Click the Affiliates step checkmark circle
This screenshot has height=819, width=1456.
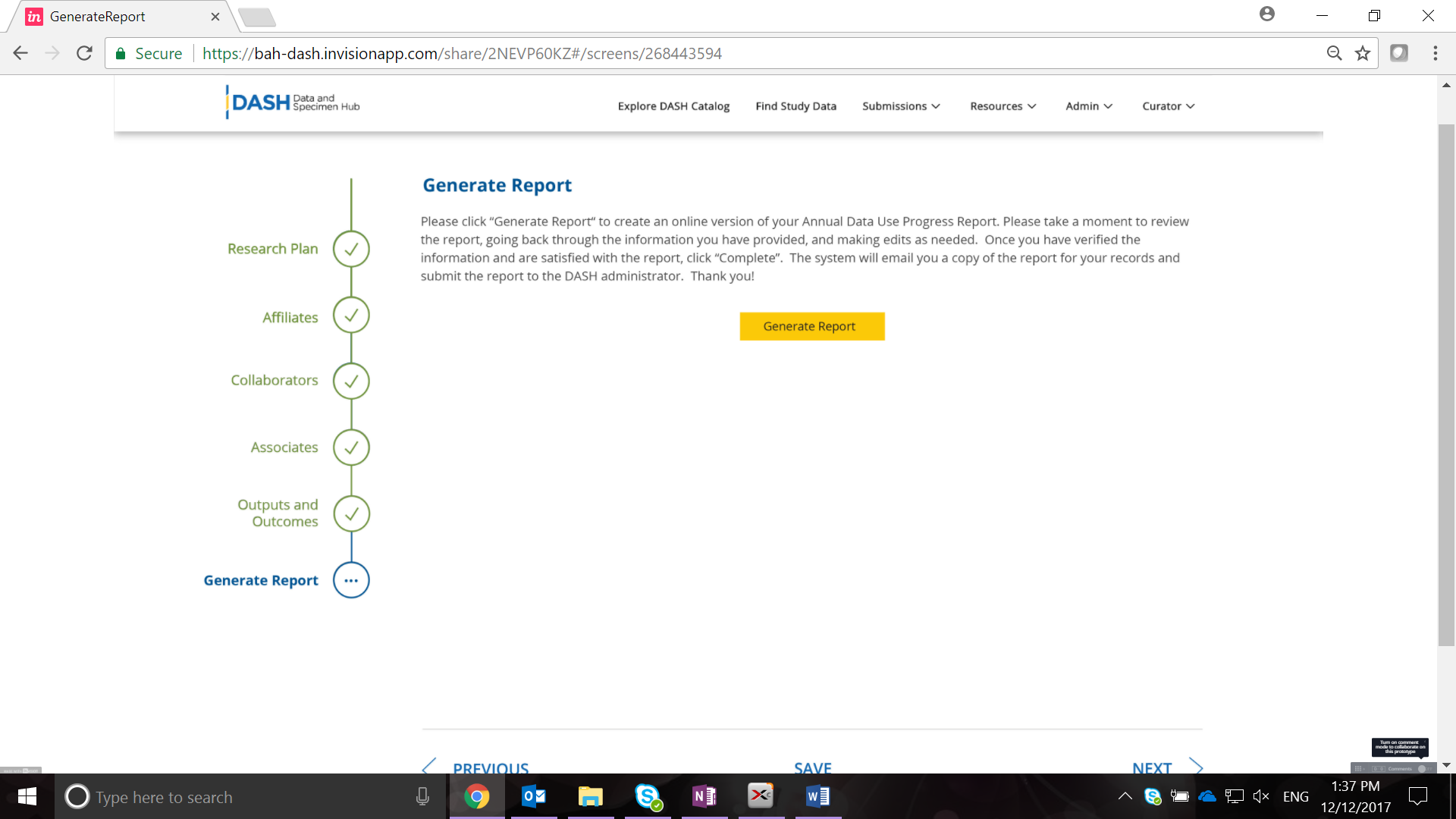(351, 315)
